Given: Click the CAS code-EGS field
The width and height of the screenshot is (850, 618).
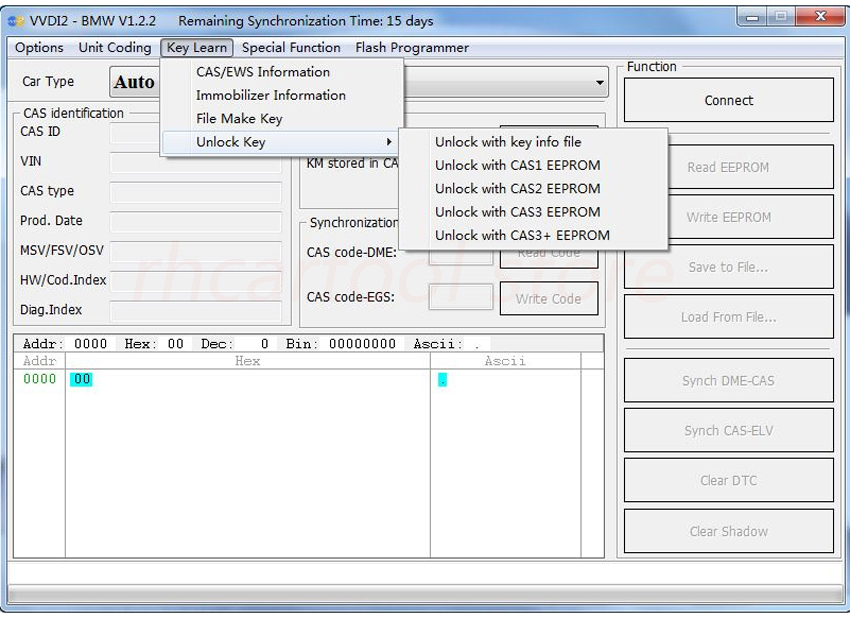Looking at the screenshot, I should [461, 297].
